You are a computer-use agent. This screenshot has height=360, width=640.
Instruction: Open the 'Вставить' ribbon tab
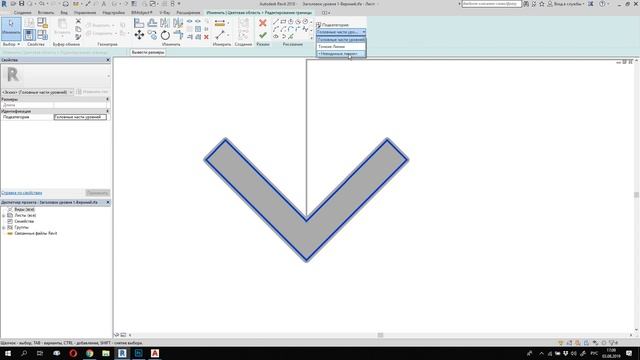(46, 13)
